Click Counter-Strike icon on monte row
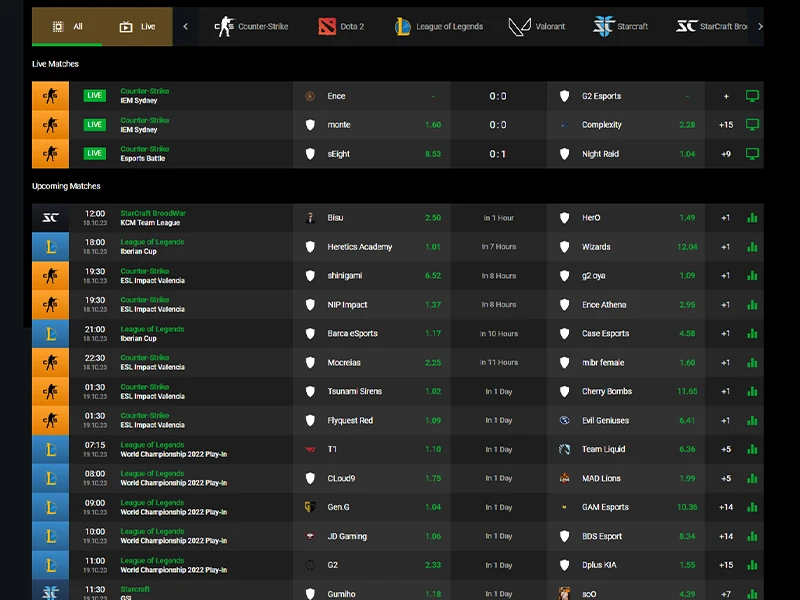This screenshot has width=800, height=600. click(51, 125)
